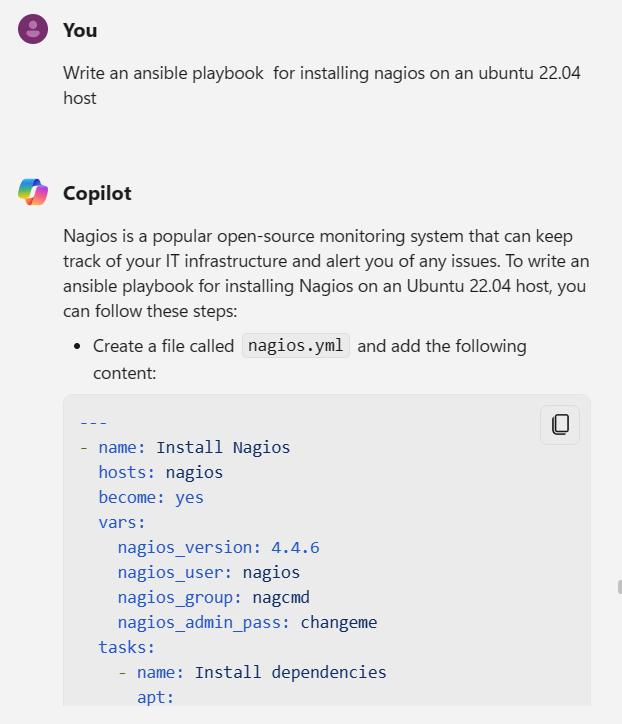Screen dimensions: 622x724
Task: Click the user prompt message text
Action: tap(321, 85)
